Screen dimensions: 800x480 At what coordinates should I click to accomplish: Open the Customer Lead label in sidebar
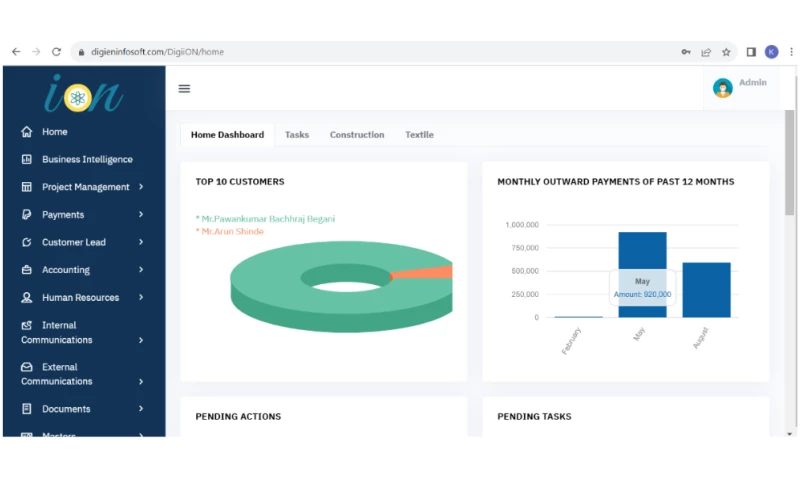tap(74, 242)
